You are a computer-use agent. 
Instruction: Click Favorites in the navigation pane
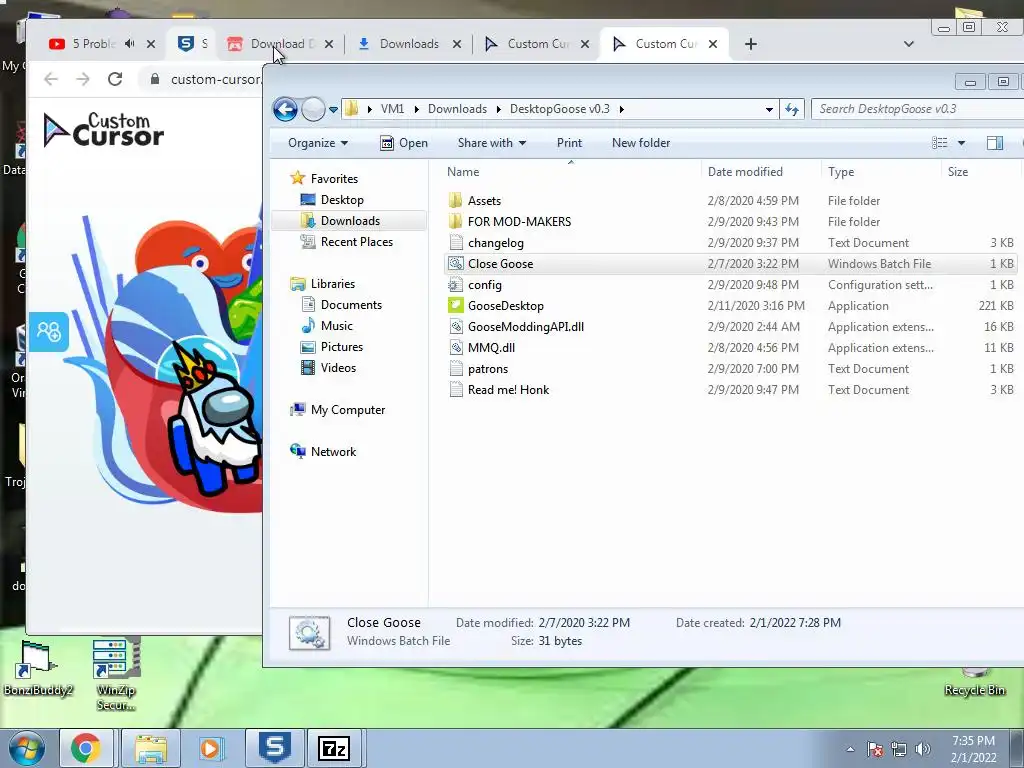click(334, 178)
